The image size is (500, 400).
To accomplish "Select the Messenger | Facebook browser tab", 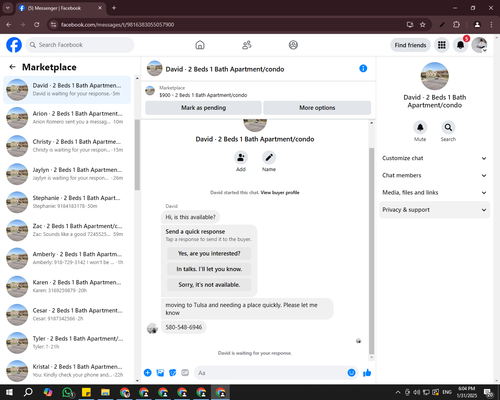I will click(x=60, y=8).
